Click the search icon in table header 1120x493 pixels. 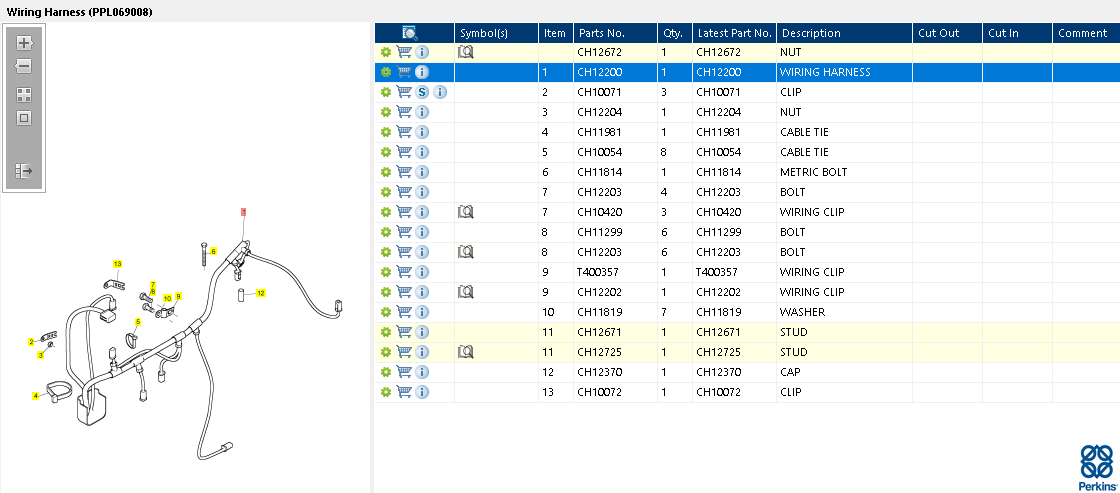pos(410,33)
